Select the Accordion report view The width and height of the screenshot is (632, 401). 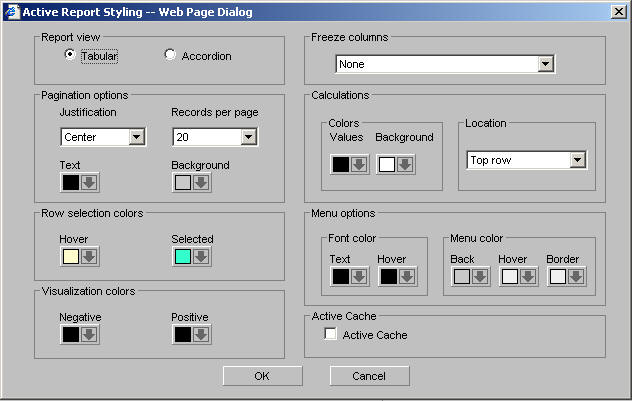coord(170,55)
